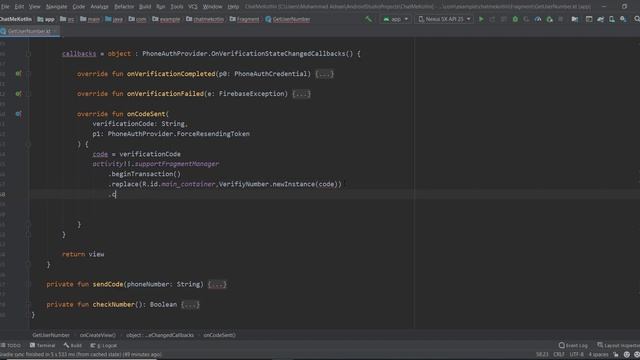Open the Event Log panel
This screenshot has width=640, height=360.
click(x=573, y=345)
